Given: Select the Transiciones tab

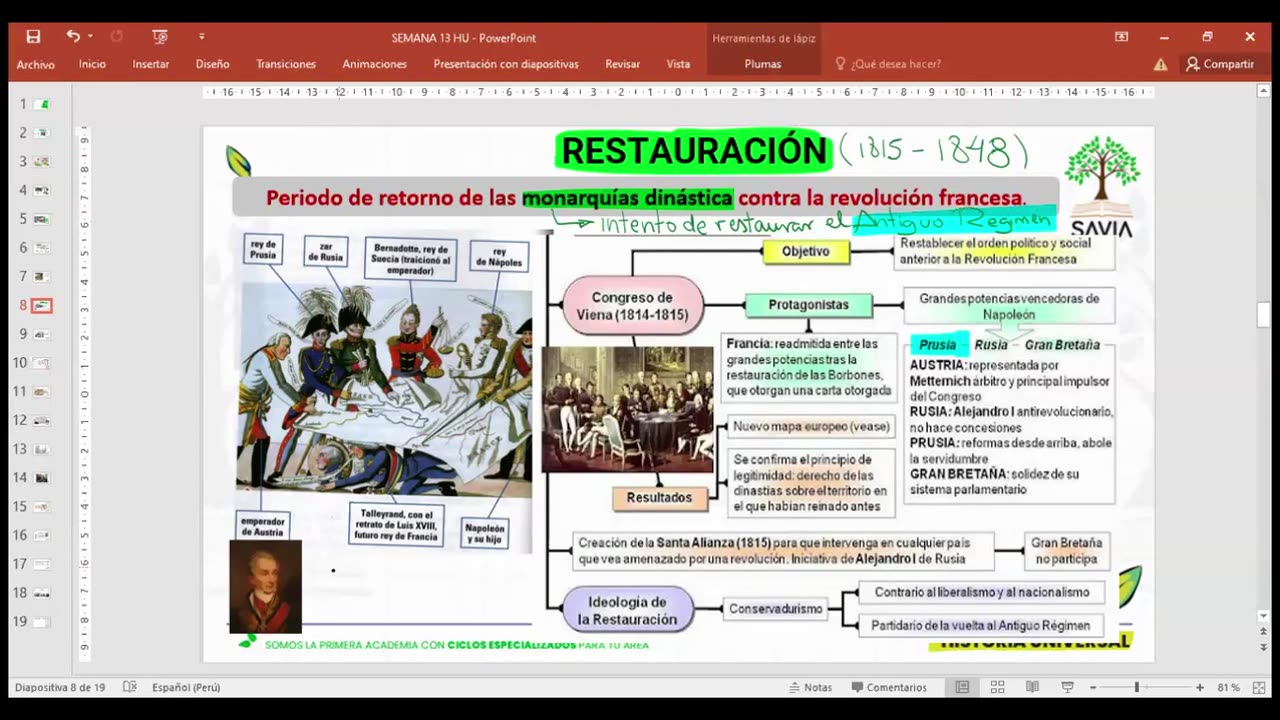Looking at the screenshot, I should click(286, 64).
